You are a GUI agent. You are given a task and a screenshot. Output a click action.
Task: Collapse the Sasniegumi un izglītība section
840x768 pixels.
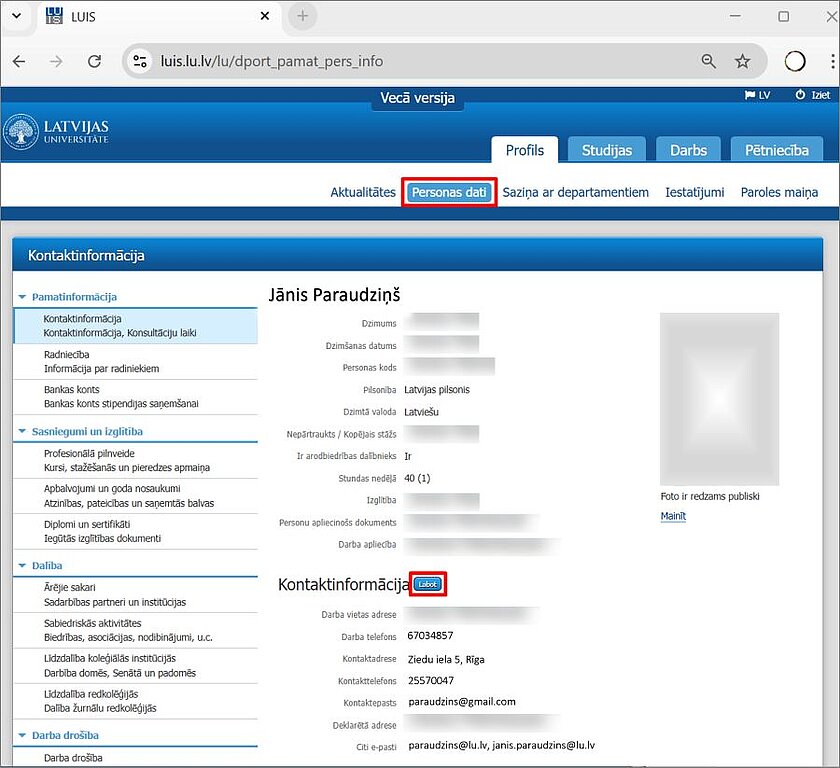(x=23, y=432)
